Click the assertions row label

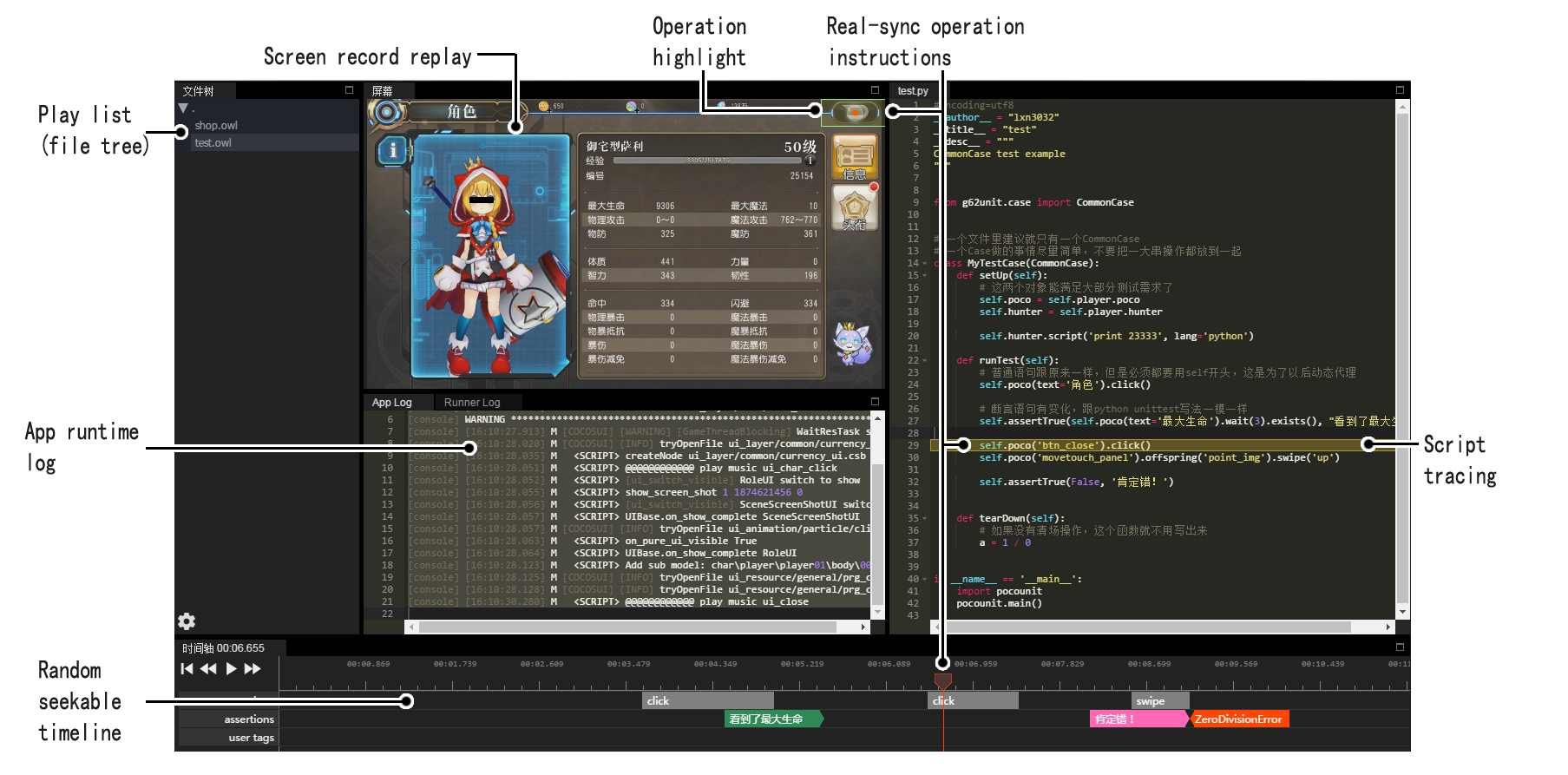248,719
